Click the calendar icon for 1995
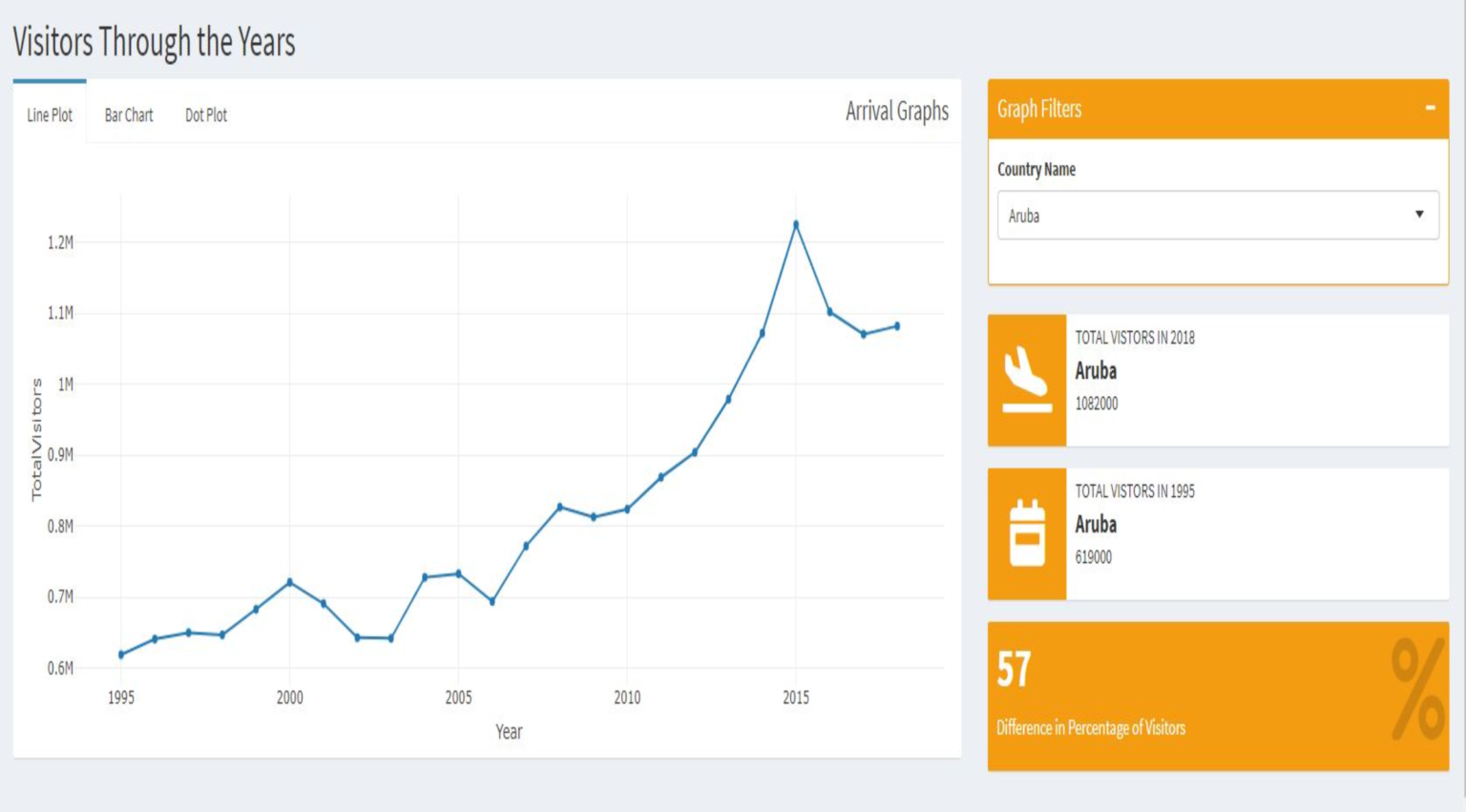 tap(1027, 533)
